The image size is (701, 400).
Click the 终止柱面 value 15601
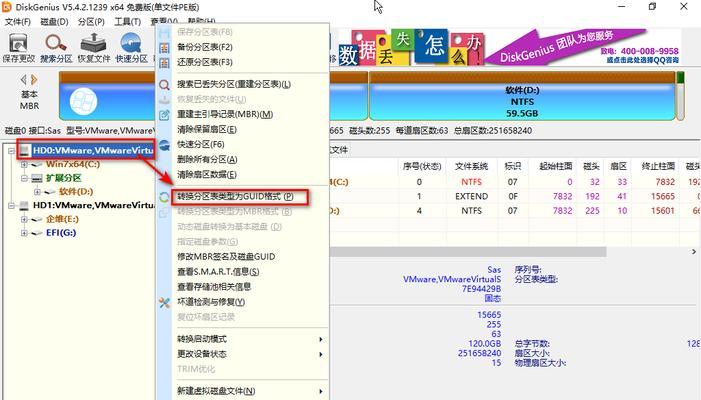(x=662, y=211)
